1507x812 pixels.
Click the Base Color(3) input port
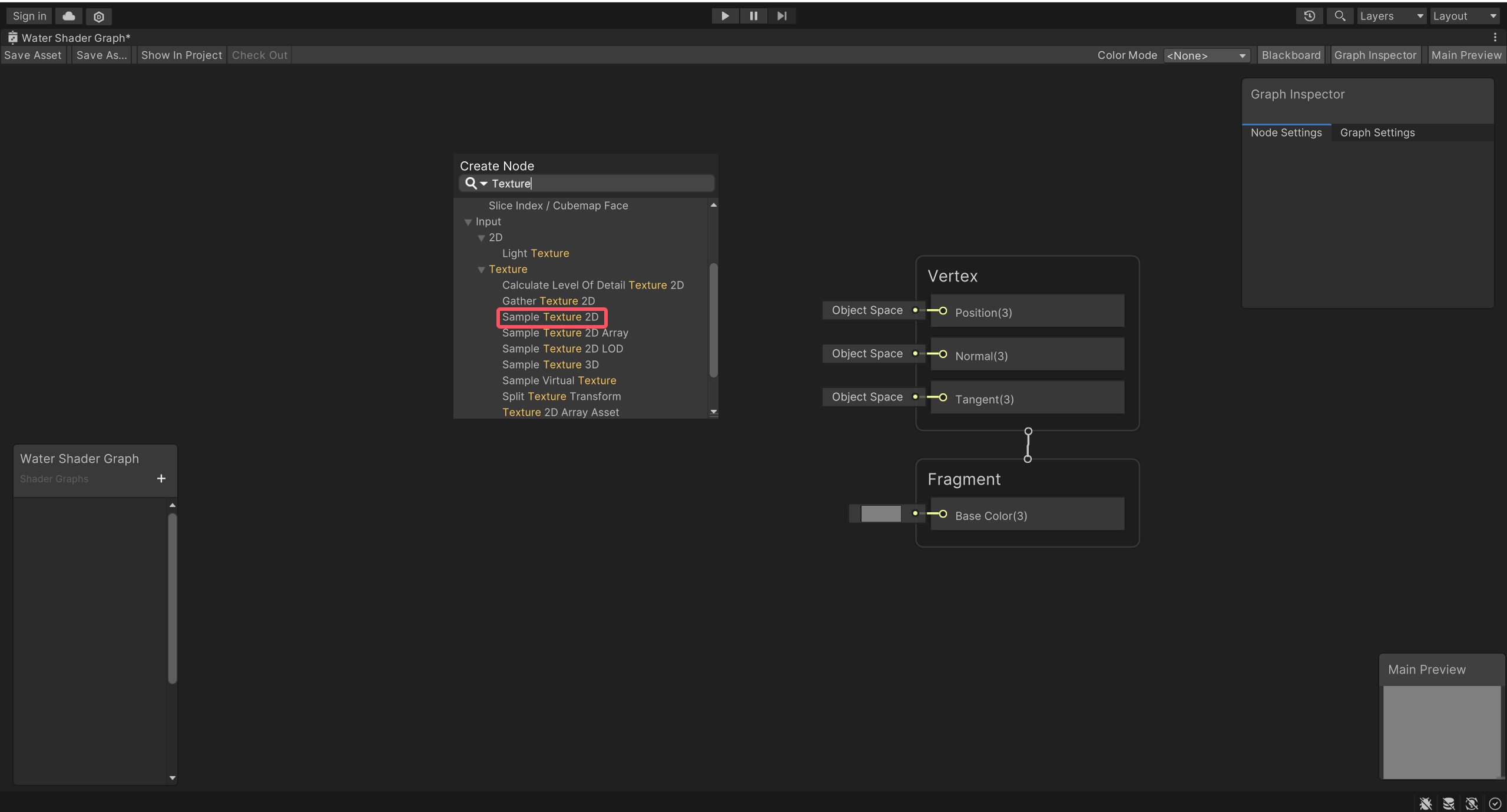coord(943,514)
